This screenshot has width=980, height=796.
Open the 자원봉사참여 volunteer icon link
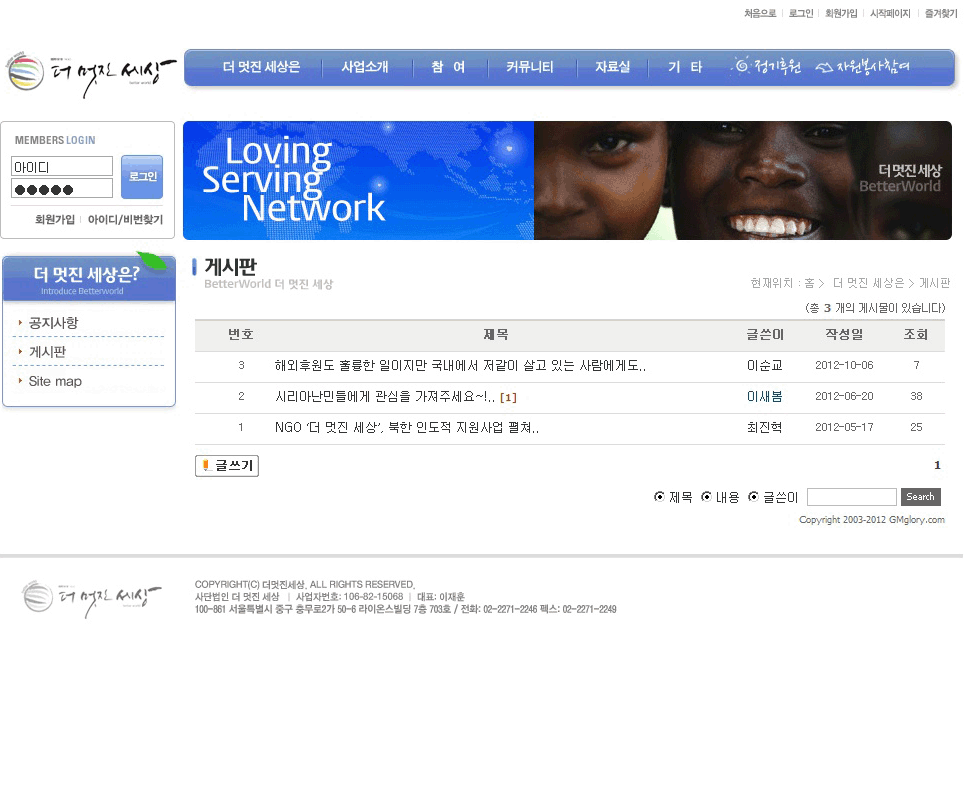[x=862, y=66]
